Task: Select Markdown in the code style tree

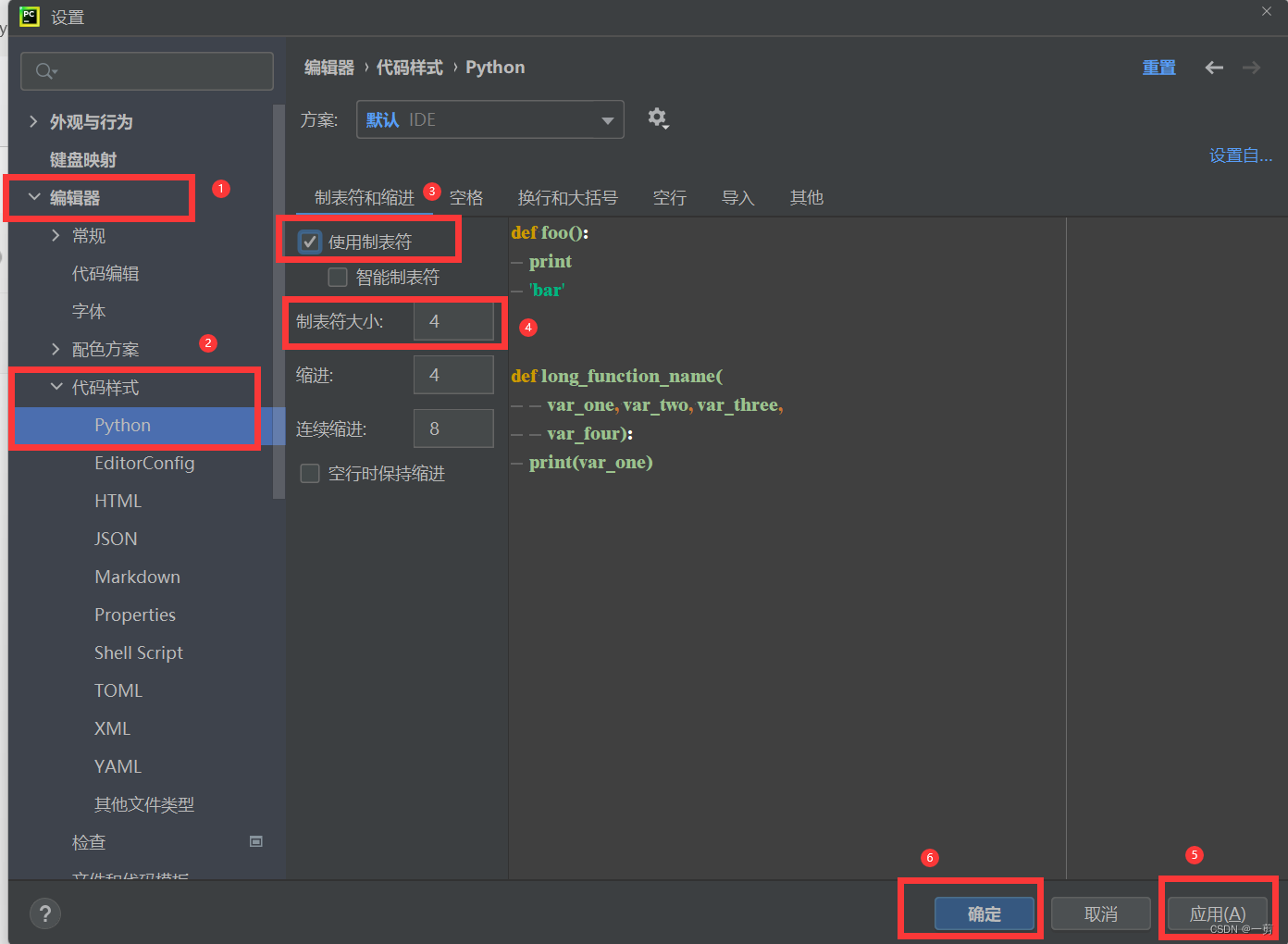Action: click(x=137, y=576)
